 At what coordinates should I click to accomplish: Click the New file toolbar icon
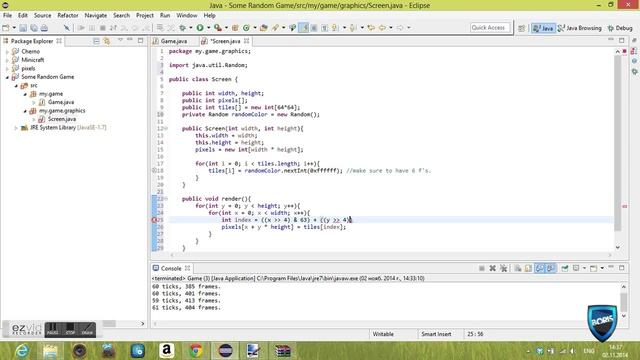click(6, 28)
